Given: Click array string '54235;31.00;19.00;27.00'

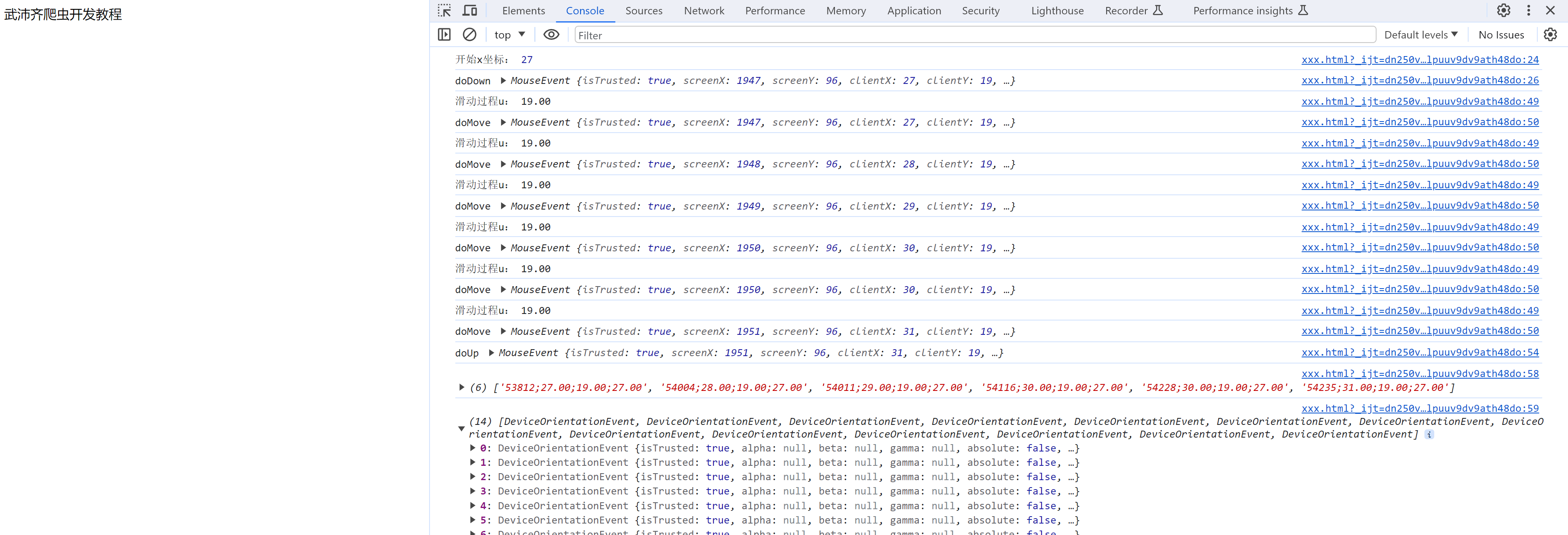Looking at the screenshot, I should coord(1375,388).
